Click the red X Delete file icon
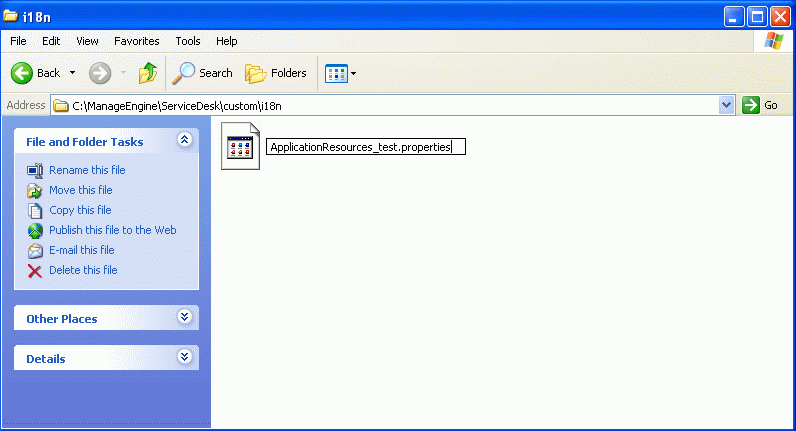 35,271
